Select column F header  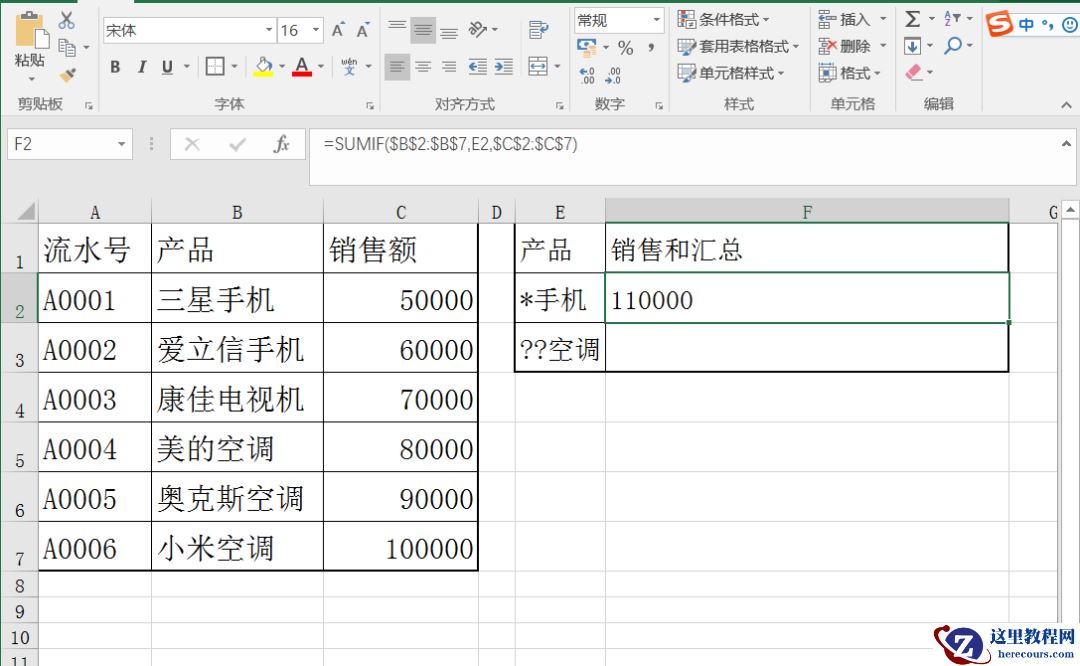click(807, 211)
